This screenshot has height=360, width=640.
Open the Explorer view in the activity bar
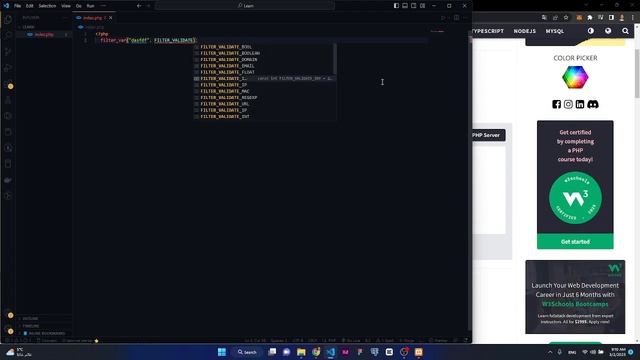pyautogui.click(x=8, y=19)
